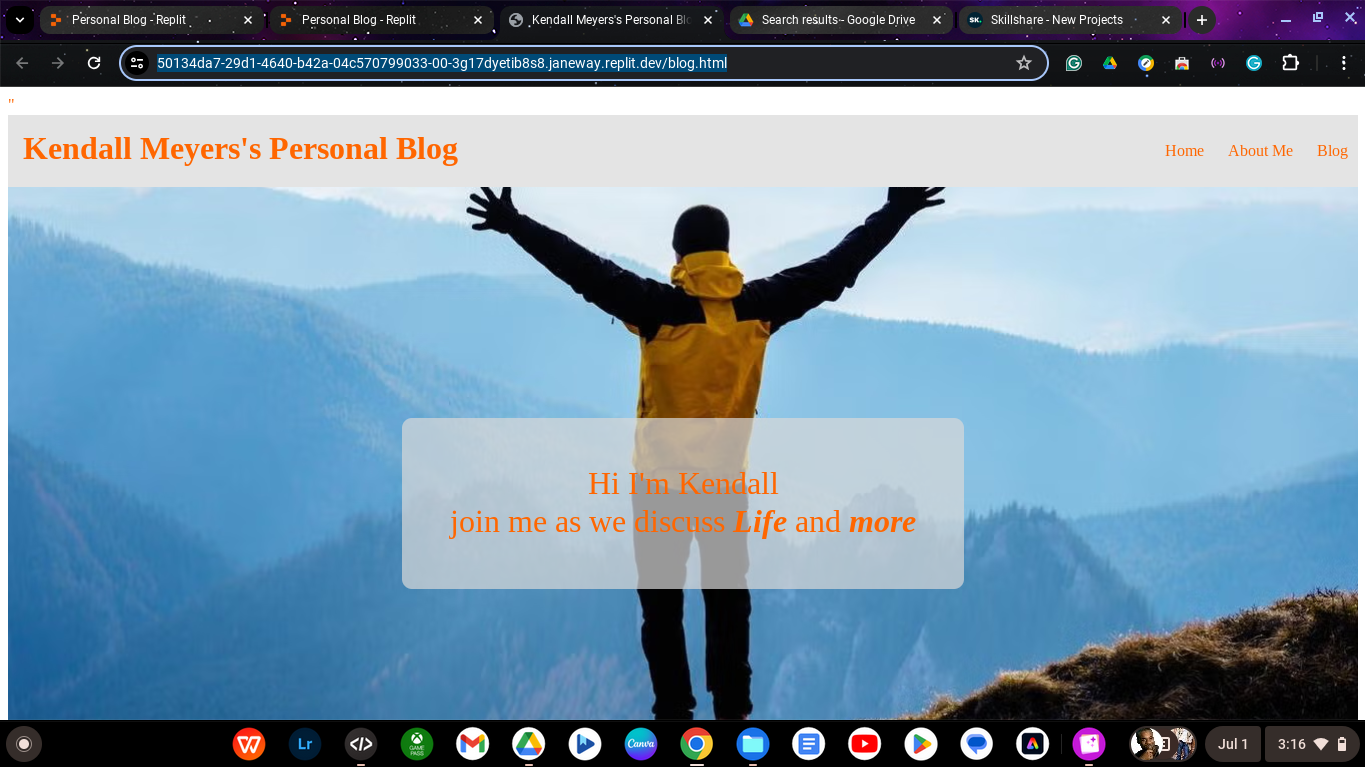This screenshot has height=767, width=1365.
Task: Open Google Docs from the shelf
Action: (809, 744)
